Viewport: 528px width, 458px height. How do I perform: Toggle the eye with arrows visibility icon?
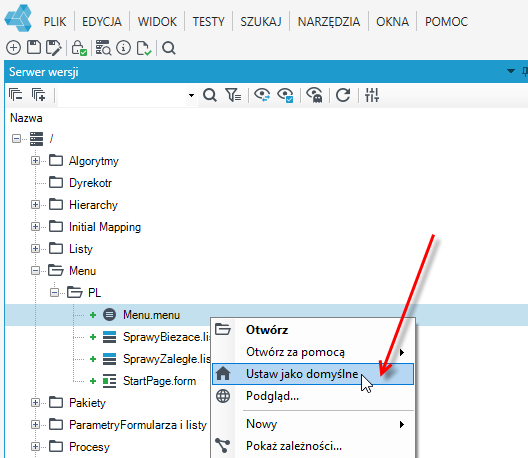coord(262,95)
